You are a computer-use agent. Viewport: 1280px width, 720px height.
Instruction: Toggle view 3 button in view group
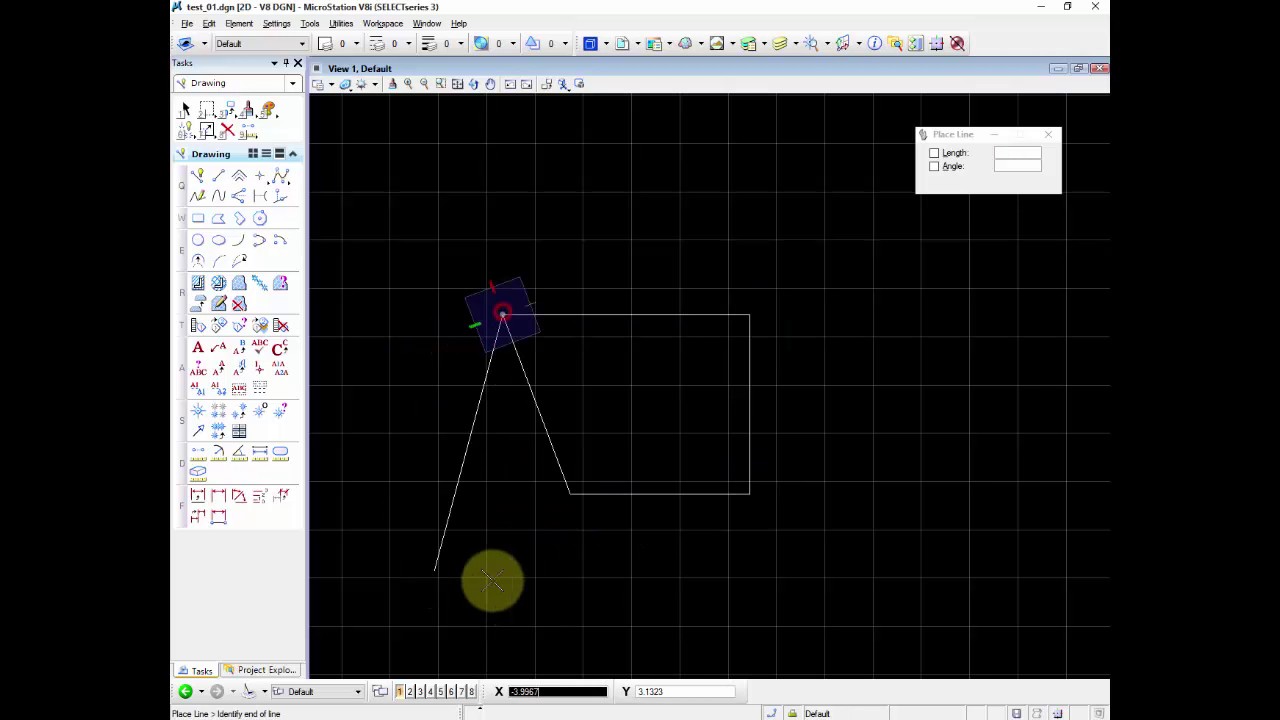point(420,692)
